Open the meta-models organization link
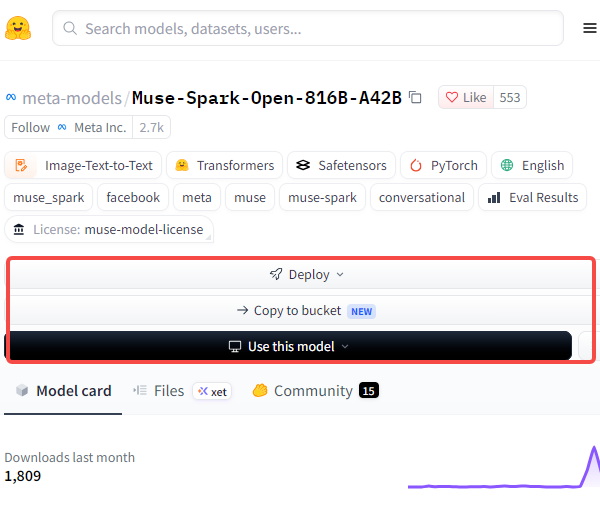The width and height of the screenshot is (600, 509). [x=72, y=98]
